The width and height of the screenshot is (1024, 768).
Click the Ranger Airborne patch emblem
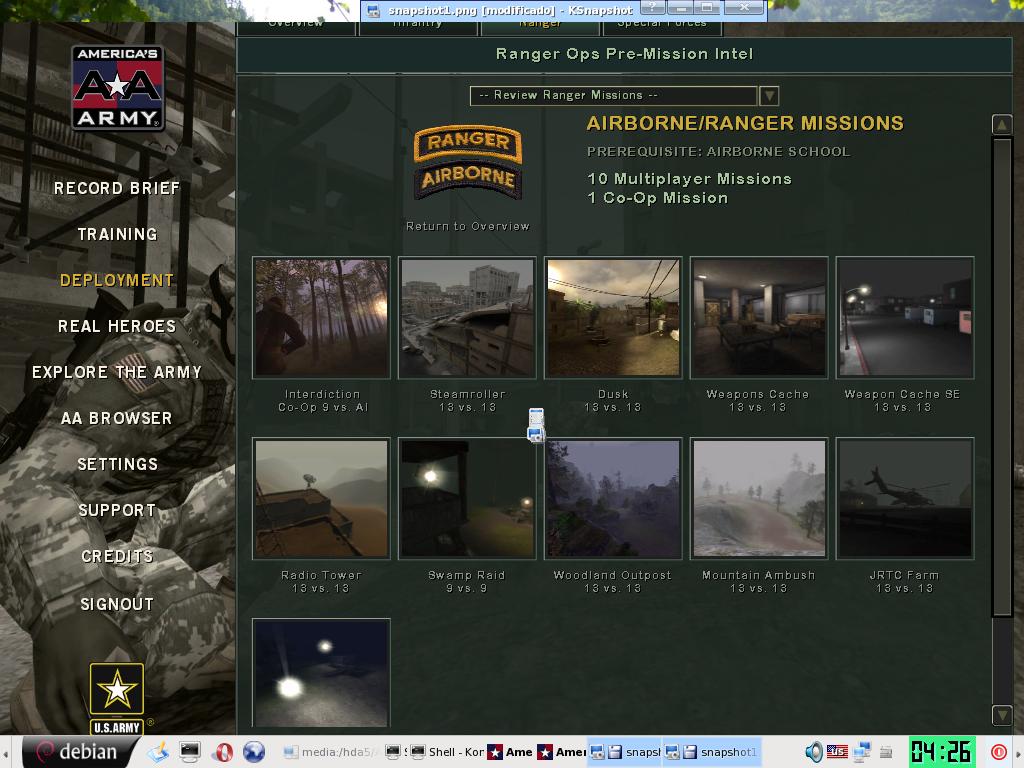click(468, 162)
